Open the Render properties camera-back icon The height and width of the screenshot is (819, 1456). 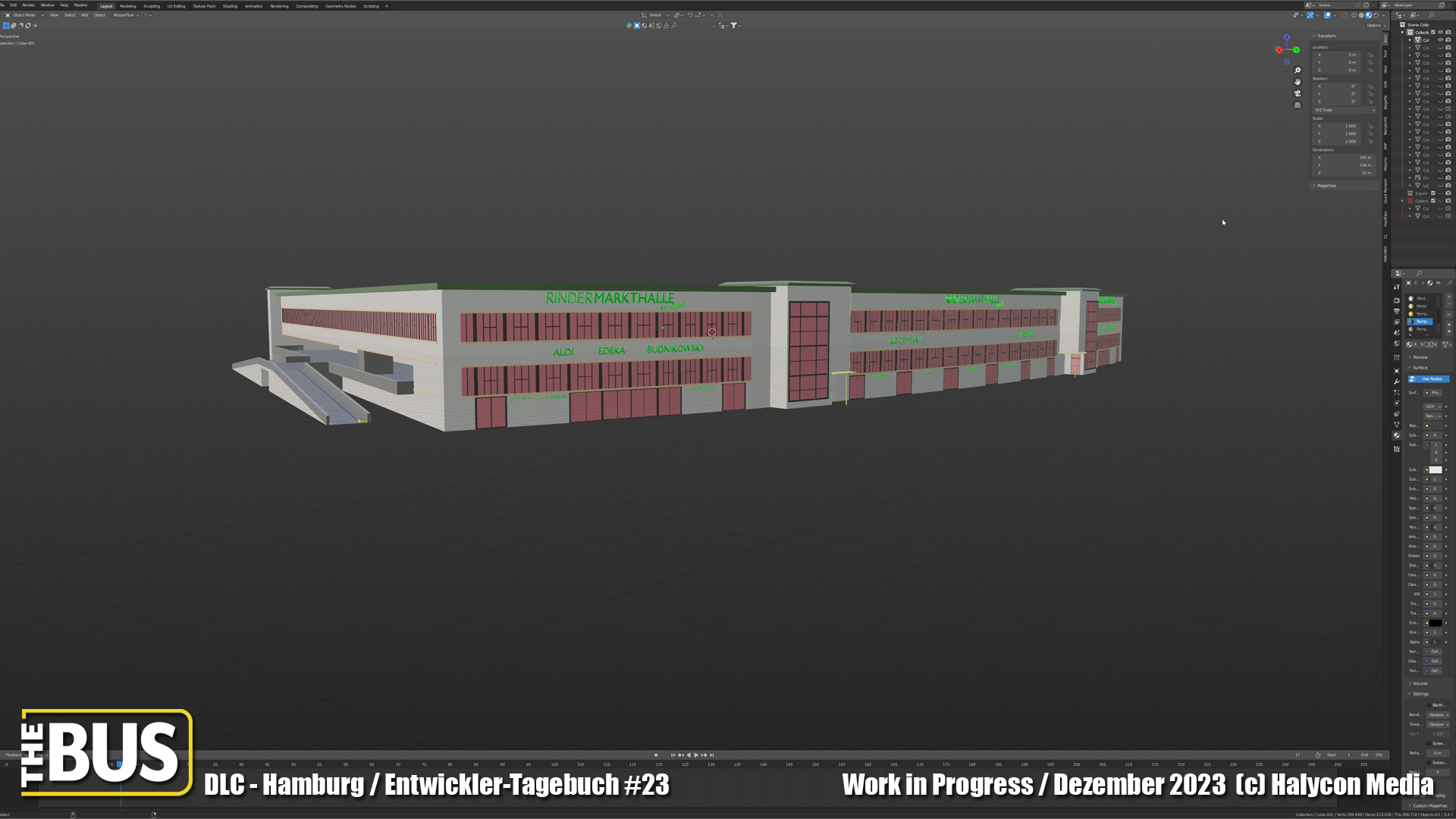(x=1397, y=300)
